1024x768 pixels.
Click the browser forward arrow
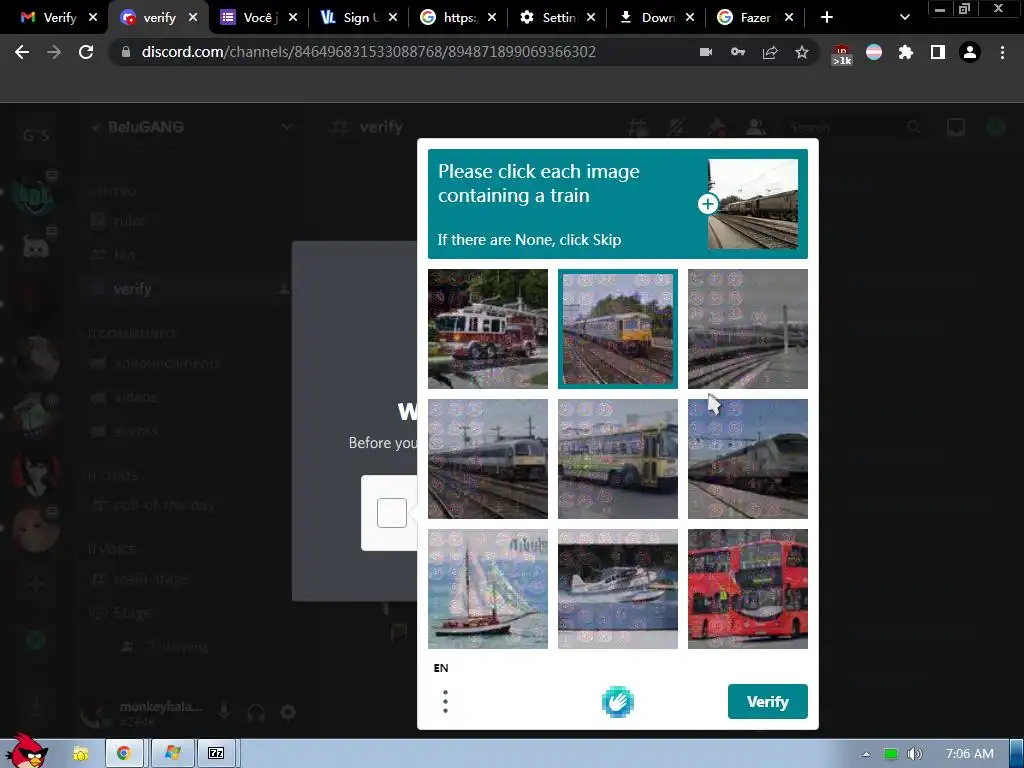[x=54, y=52]
